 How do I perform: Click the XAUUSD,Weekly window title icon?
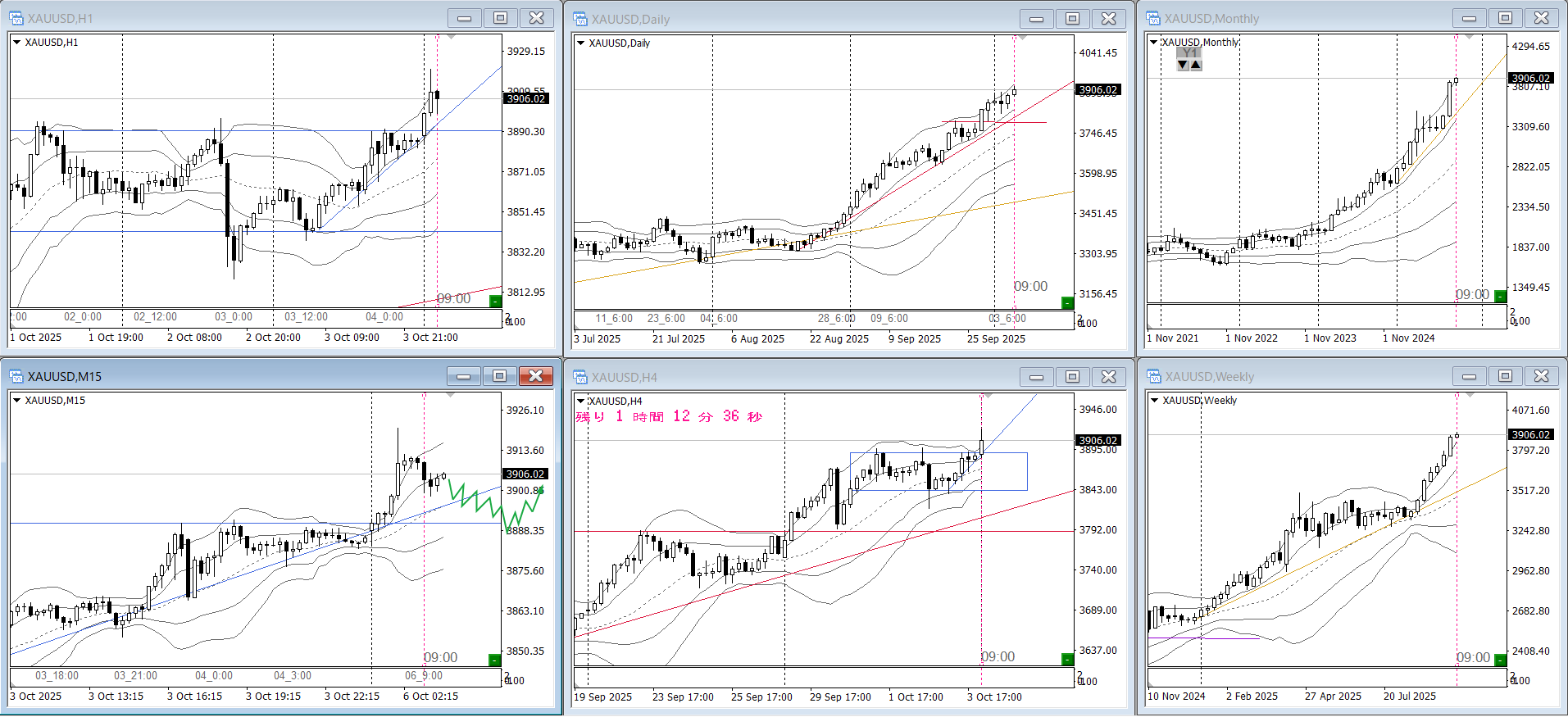[x=1153, y=377]
